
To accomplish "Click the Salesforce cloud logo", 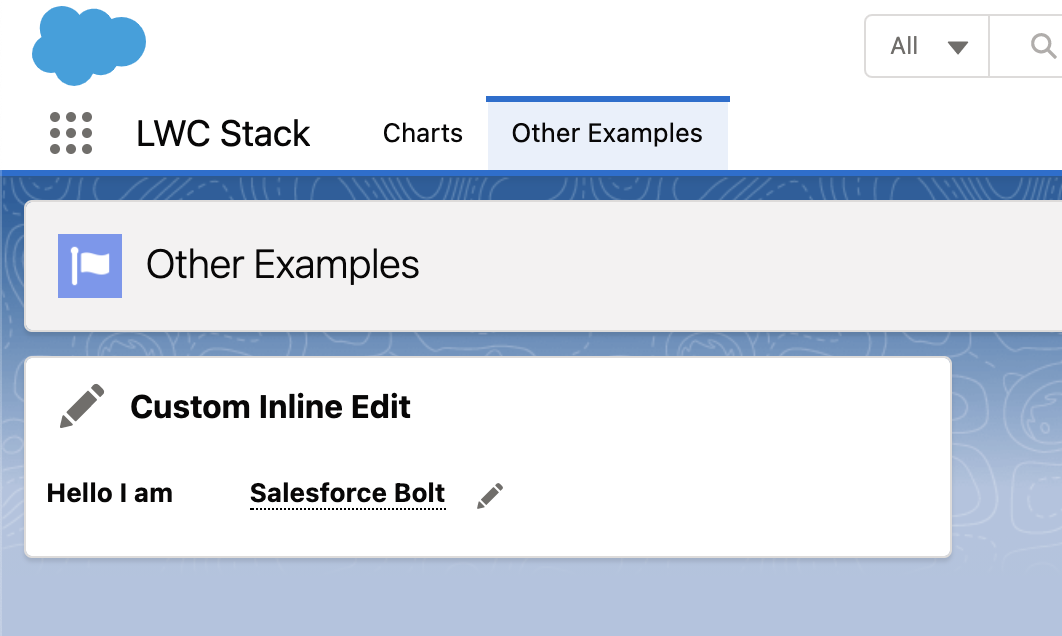I will pos(89,45).
